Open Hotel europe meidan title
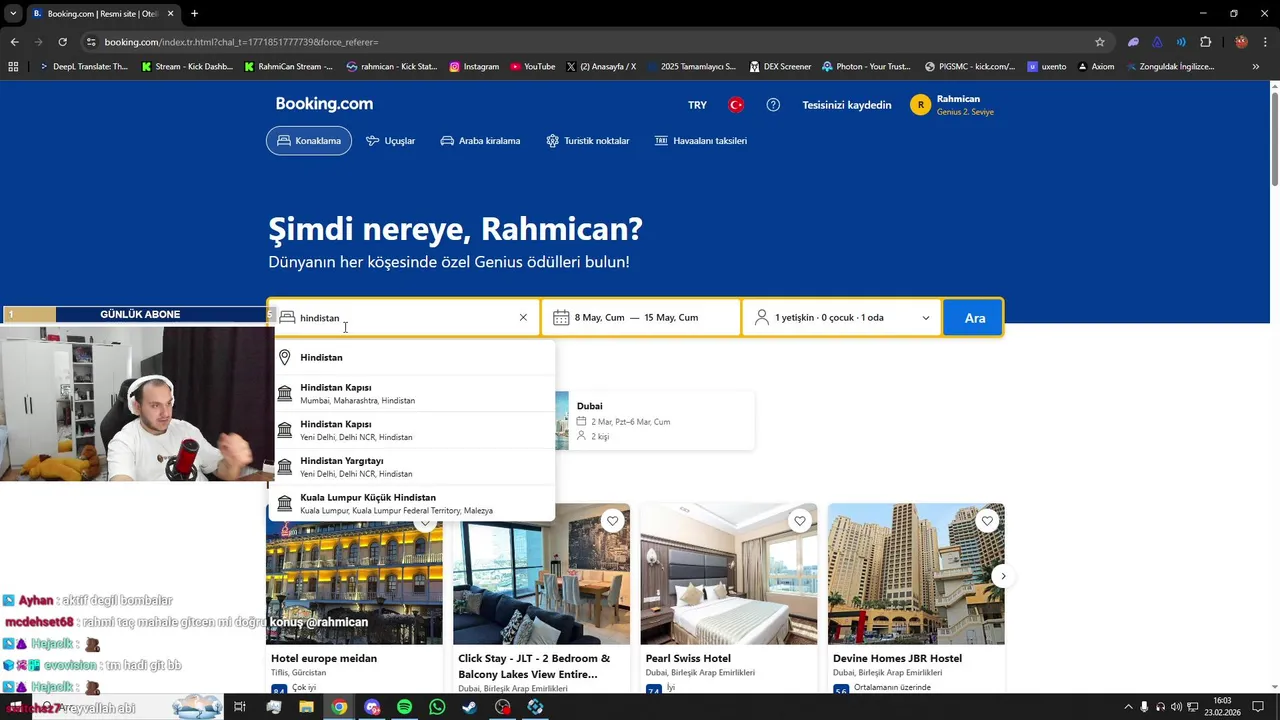1280x720 pixels. pyautogui.click(x=324, y=658)
